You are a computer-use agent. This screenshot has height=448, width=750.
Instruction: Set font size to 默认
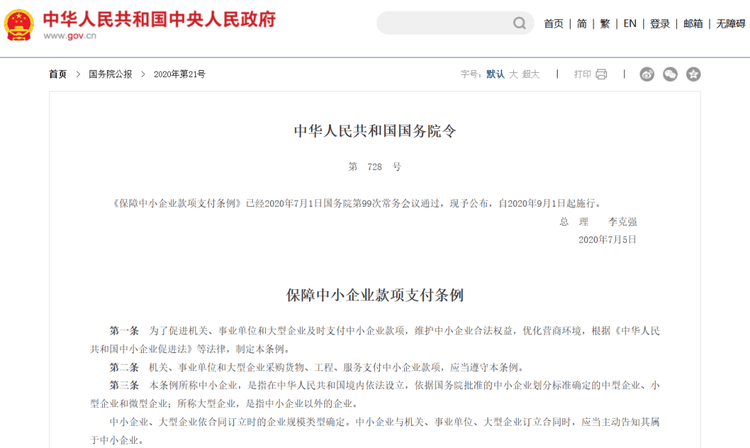496,74
